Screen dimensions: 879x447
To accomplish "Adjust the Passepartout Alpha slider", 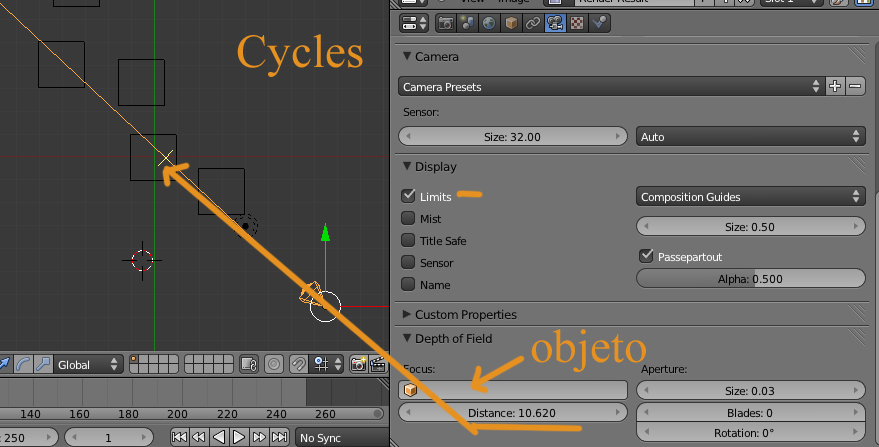I will pos(751,279).
